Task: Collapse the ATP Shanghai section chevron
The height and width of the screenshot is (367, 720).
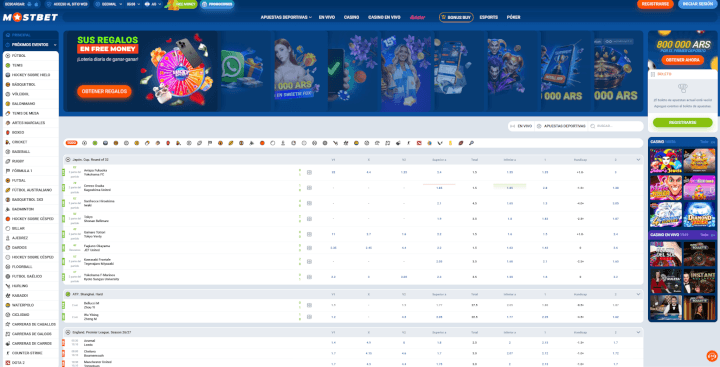Action: (638, 294)
